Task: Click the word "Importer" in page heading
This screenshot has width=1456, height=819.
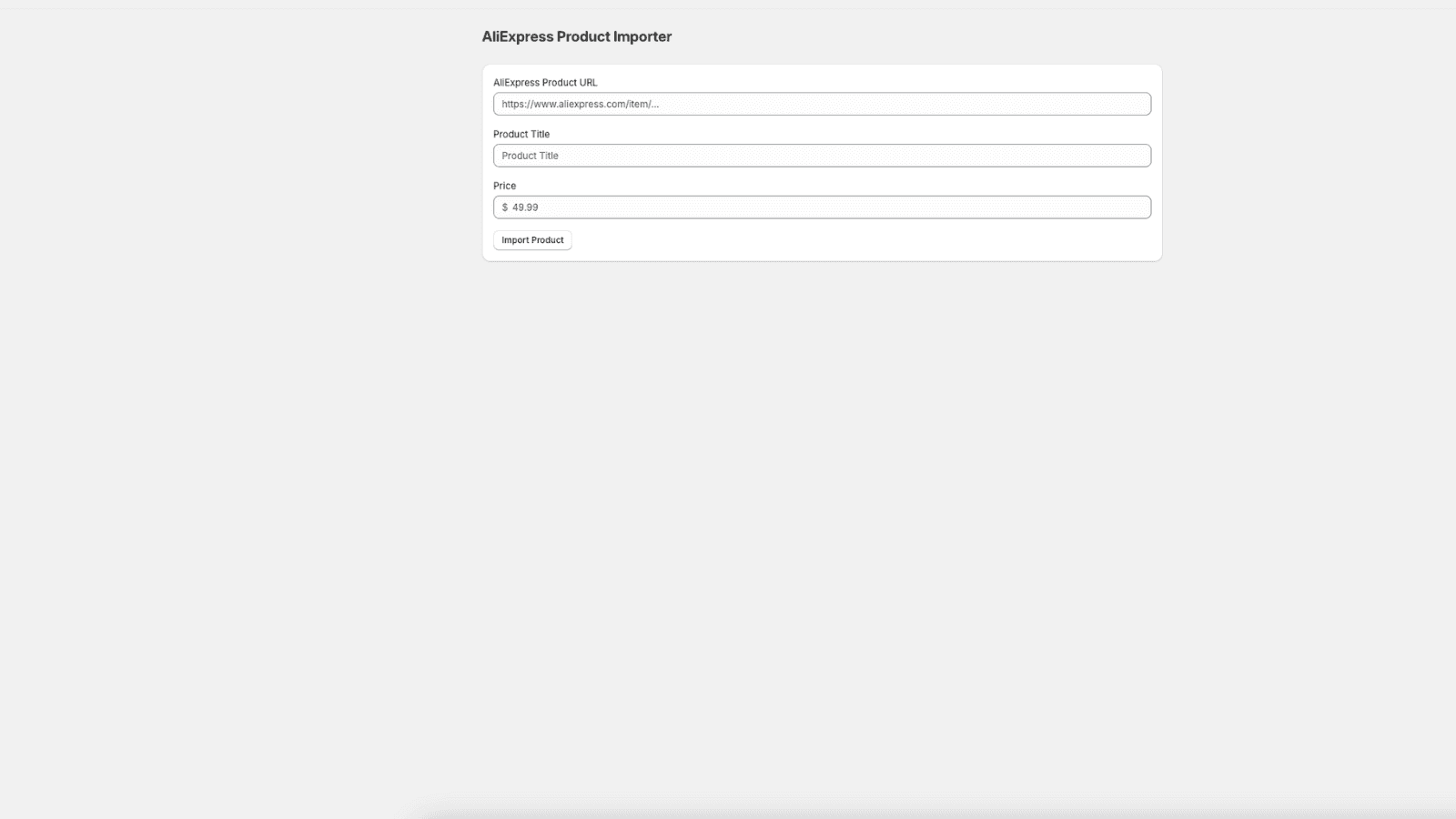Action: click(x=642, y=37)
